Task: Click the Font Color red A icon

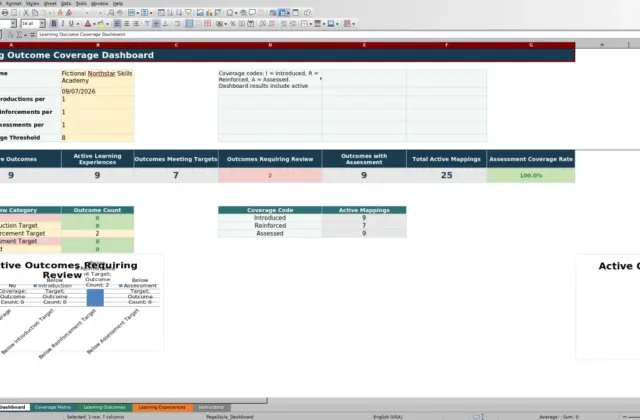Action: pos(87,24)
